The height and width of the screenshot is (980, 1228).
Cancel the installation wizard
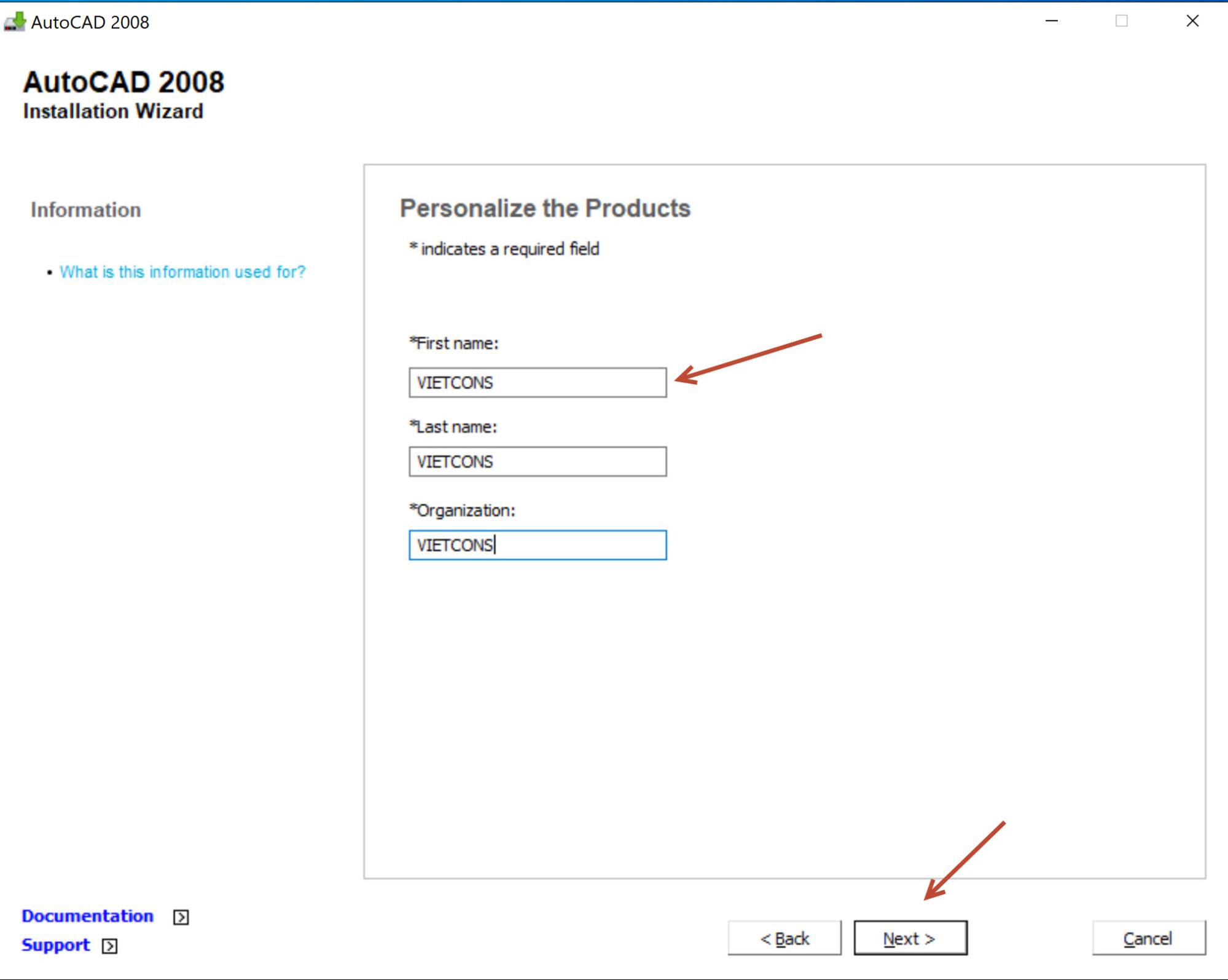point(1149,938)
